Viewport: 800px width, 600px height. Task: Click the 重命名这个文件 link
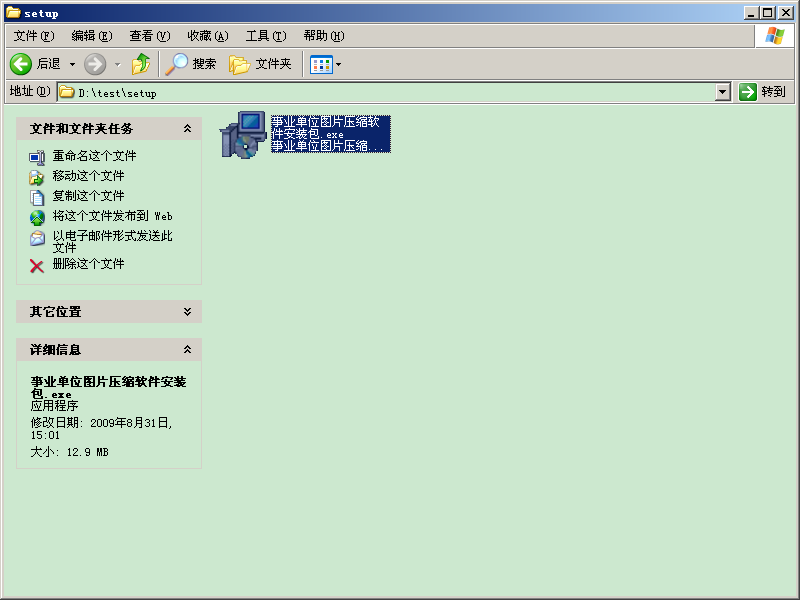tap(94, 156)
